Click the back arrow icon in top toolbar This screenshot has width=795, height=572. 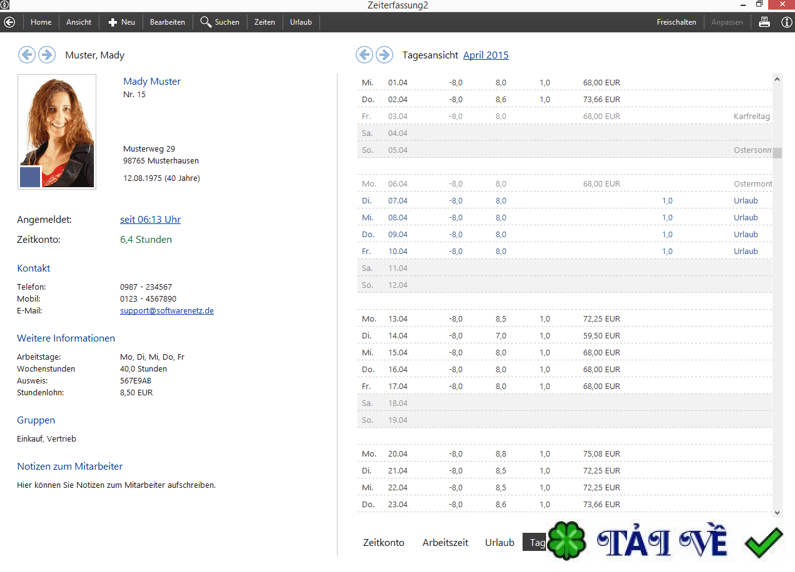click(9, 22)
